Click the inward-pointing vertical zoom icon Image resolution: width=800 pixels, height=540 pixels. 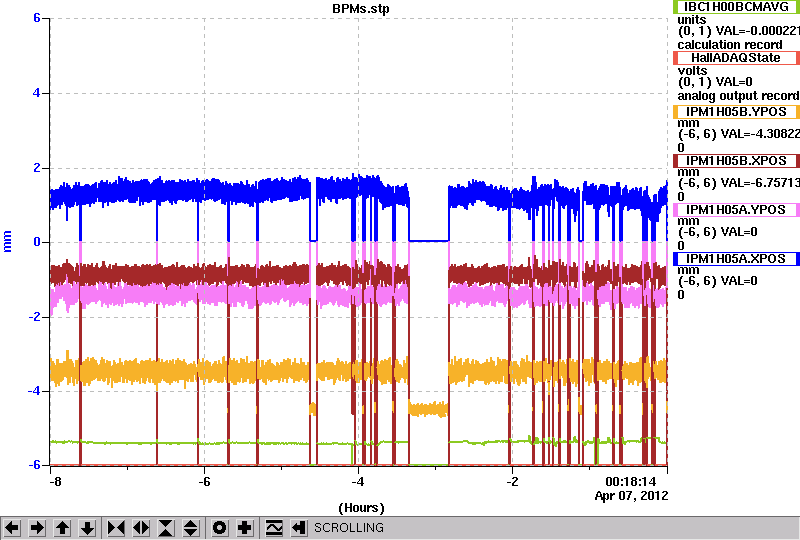click(166, 528)
